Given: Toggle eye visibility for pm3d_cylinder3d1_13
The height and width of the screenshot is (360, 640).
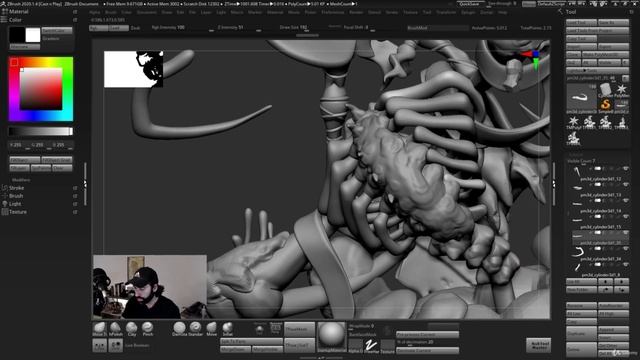Looking at the screenshot, I should 625,184.
